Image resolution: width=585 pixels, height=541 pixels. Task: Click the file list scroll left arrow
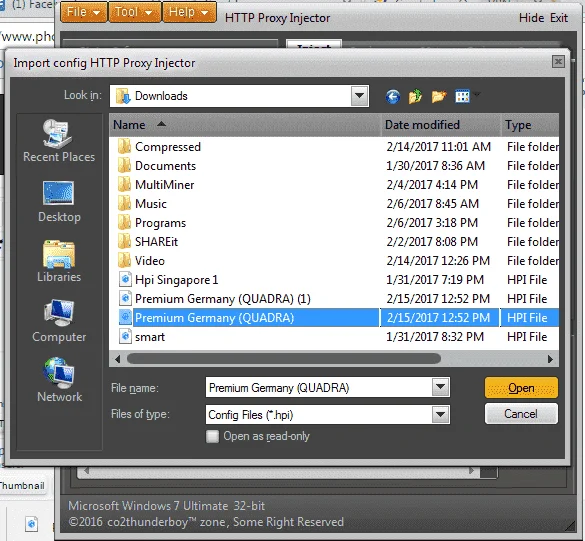pos(118,359)
